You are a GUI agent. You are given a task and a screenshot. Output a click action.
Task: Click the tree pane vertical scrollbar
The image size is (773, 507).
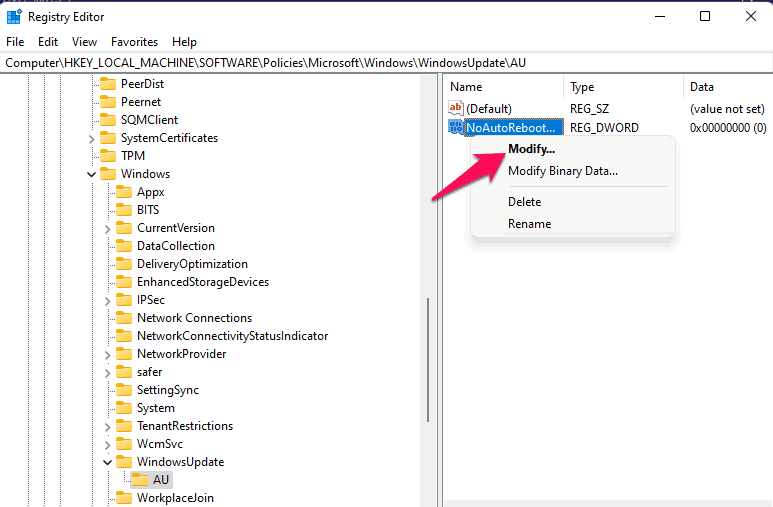coord(429,340)
